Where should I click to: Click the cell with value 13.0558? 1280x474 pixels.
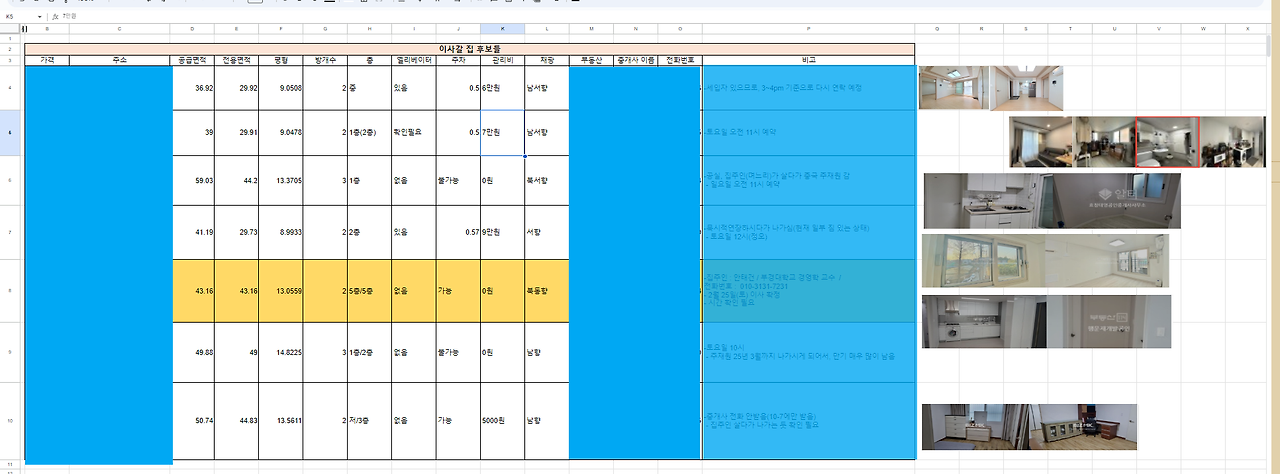pos(281,290)
